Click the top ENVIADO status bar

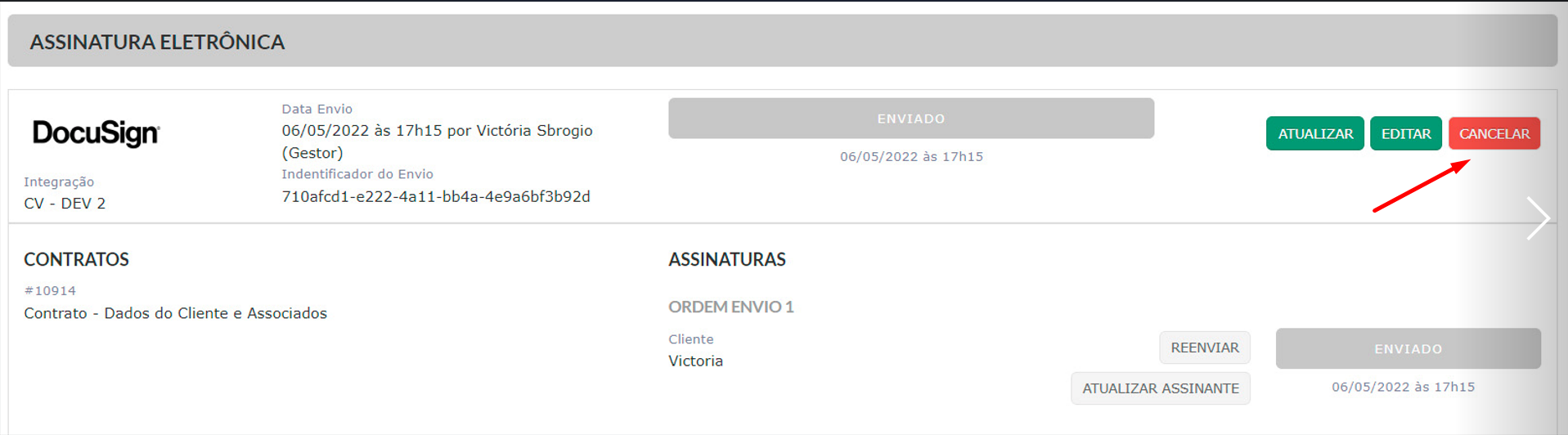click(x=910, y=119)
